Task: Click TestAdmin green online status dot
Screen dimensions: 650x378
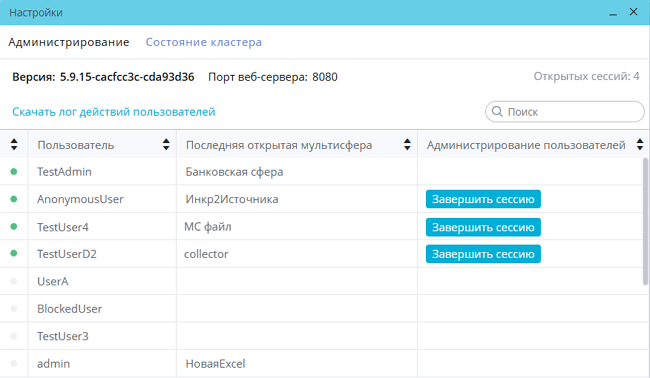Action: click(x=14, y=172)
